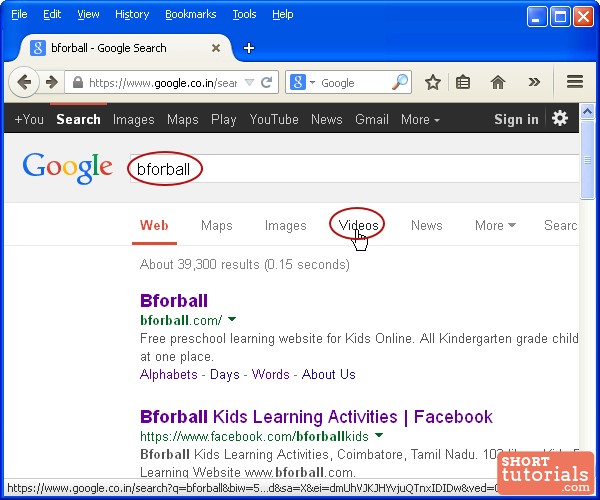Open Play in black Google bar
The image size is (600, 500).
(224, 119)
